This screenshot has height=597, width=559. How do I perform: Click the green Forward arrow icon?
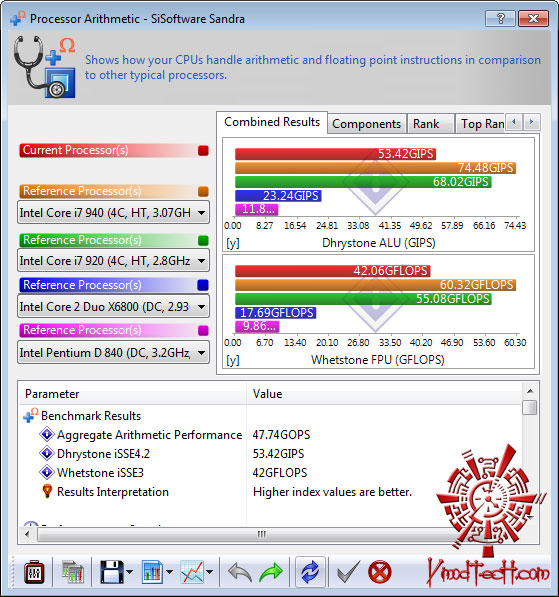271,572
